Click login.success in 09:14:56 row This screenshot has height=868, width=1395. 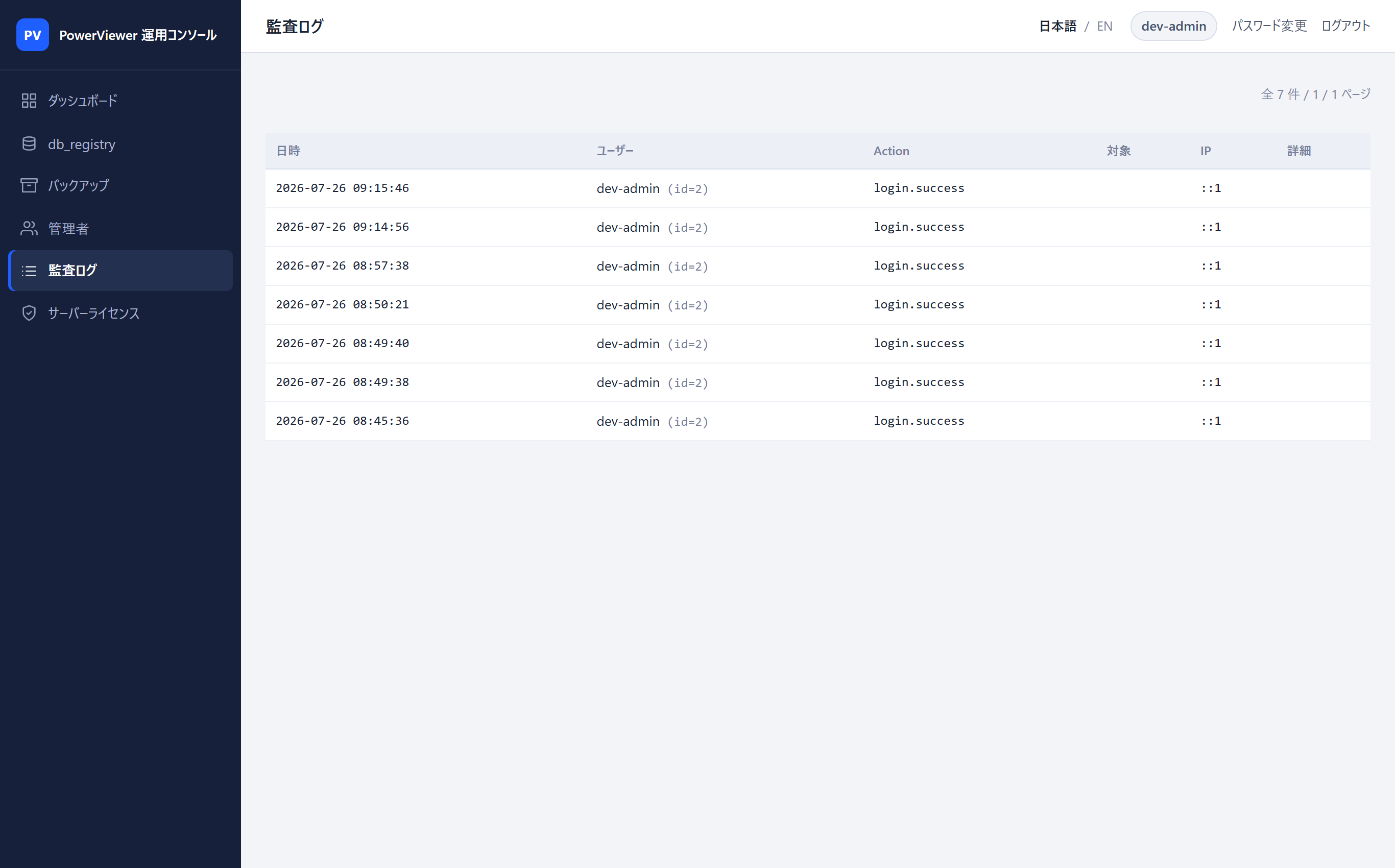coord(919,227)
